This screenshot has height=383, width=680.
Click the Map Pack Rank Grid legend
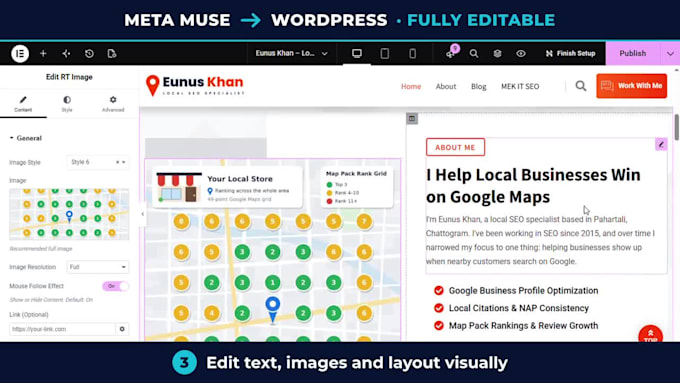pos(356,187)
